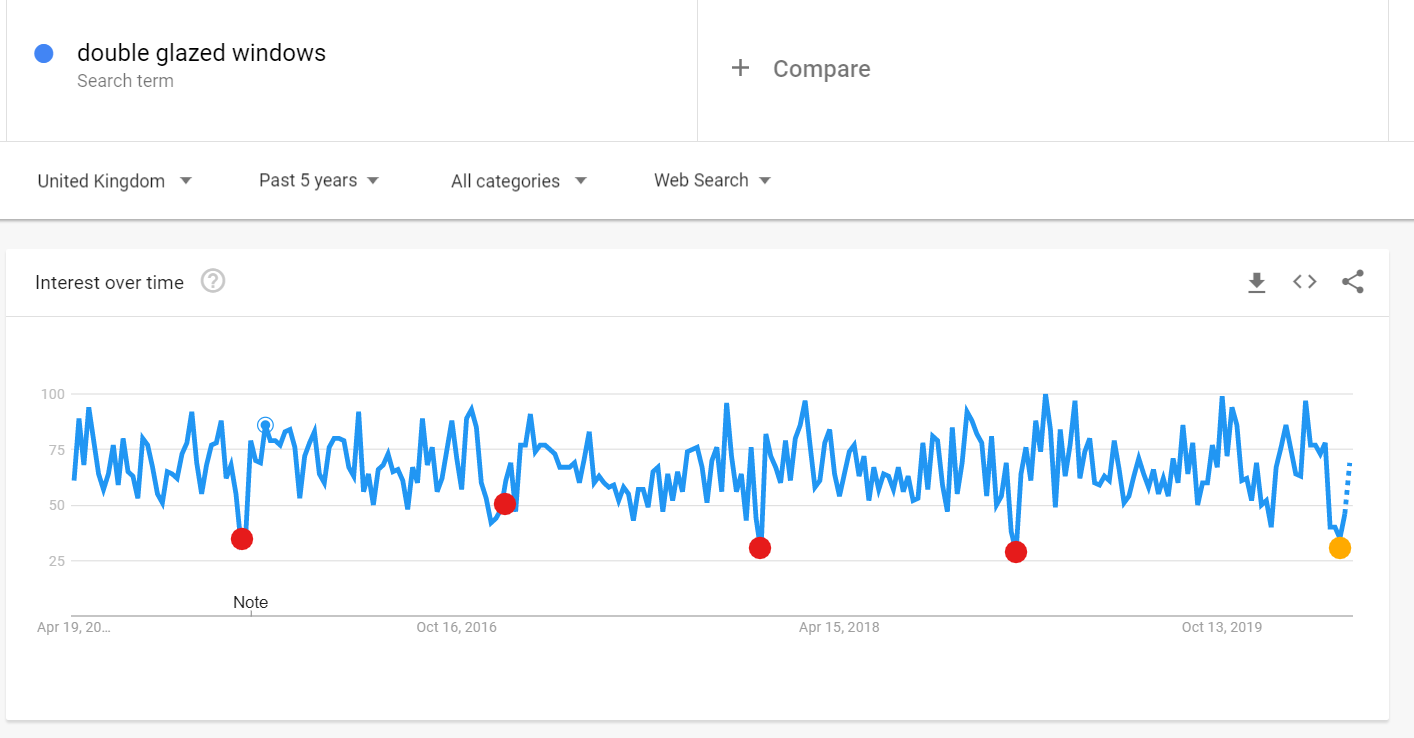The height and width of the screenshot is (738, 1414).
Task: Select the first red marker above Note
Action: click(x=242, y=539)
